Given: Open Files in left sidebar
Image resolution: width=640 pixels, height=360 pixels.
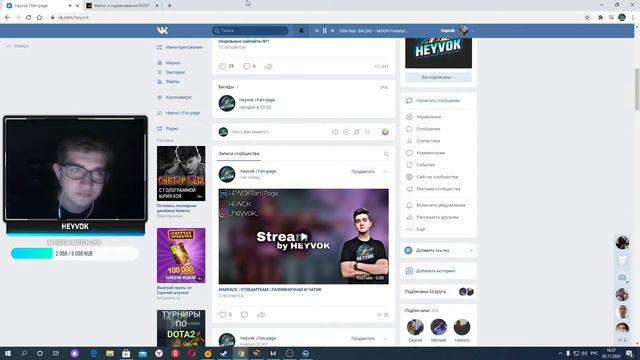Looking at the screenshot, I should 173,82.
